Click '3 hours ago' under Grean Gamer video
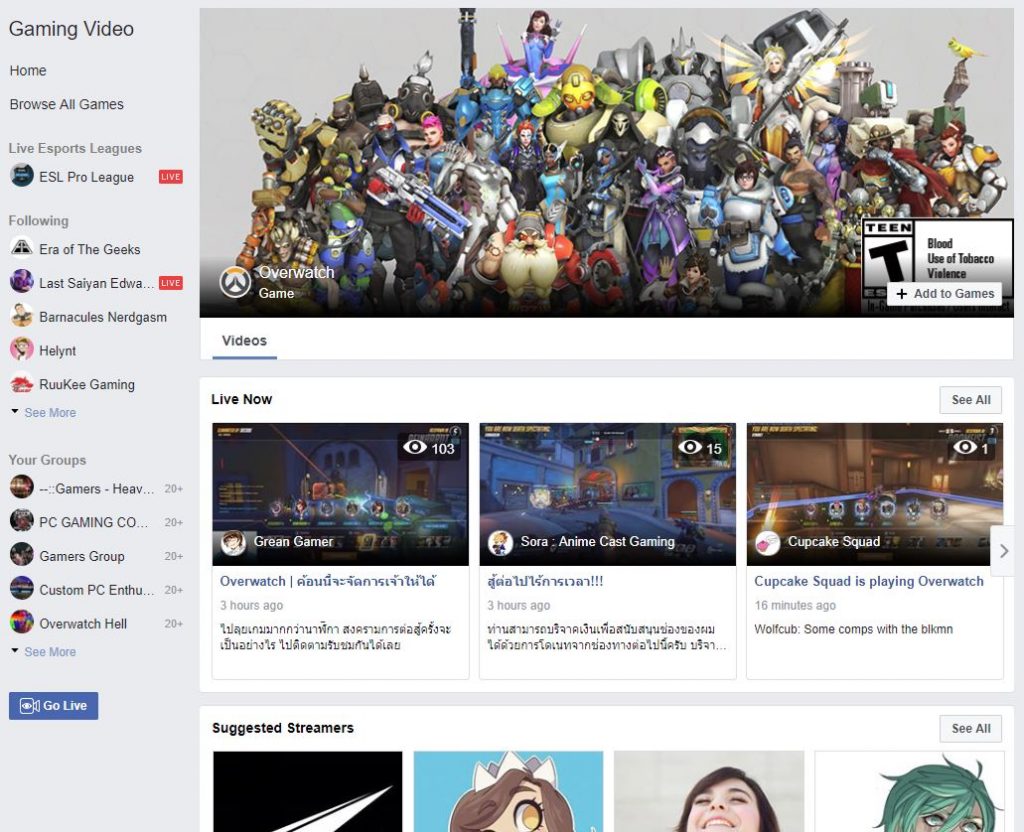This screenshot has height=832, width=1024. pos(251,605)
